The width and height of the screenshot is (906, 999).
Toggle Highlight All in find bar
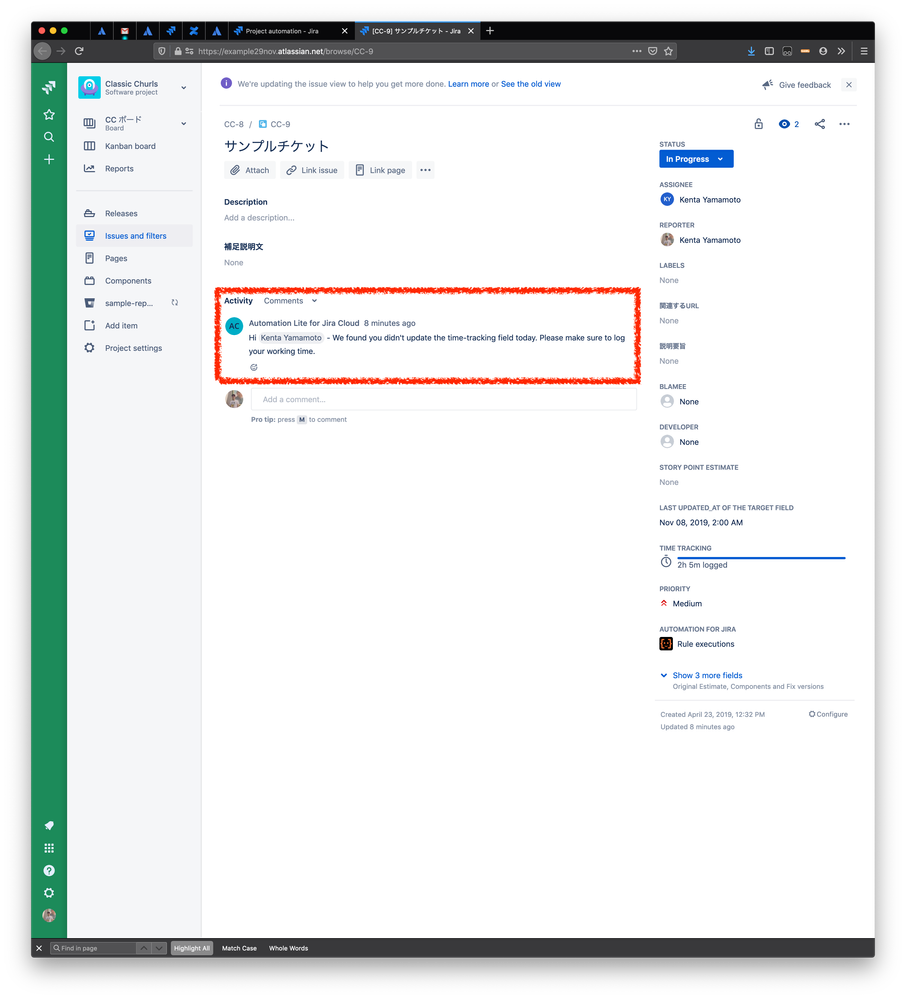[x=192, y=949]
